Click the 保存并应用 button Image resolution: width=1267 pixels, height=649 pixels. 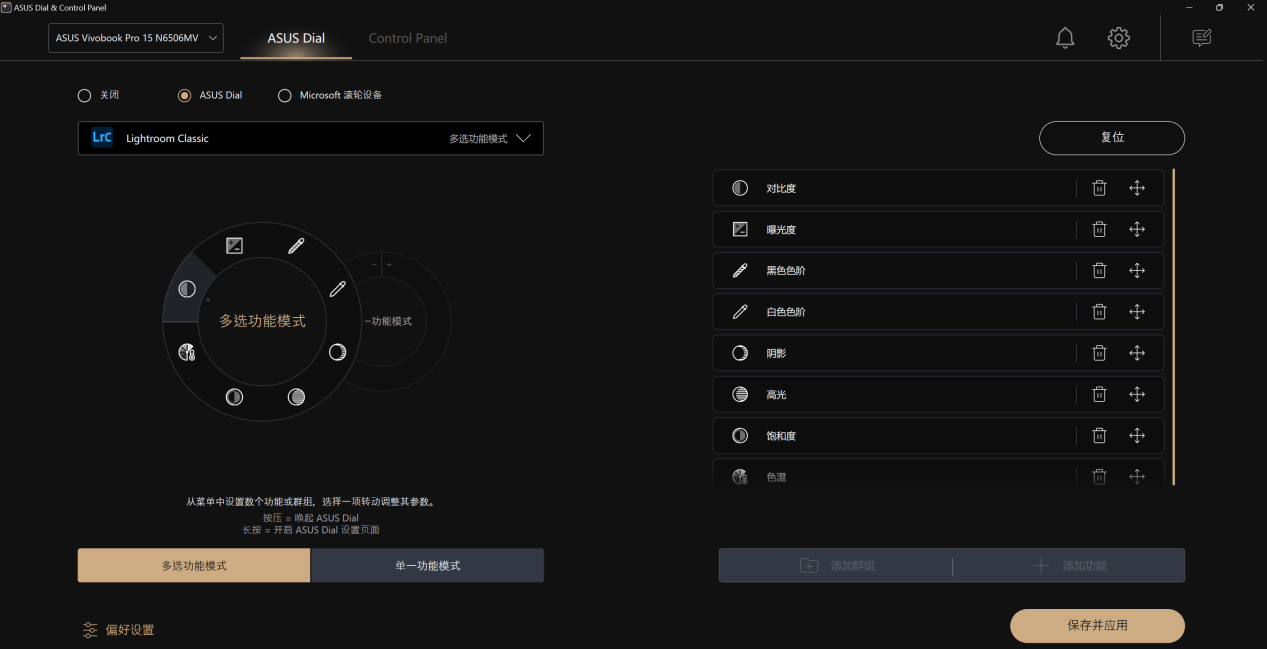[x=1097, y=625]
